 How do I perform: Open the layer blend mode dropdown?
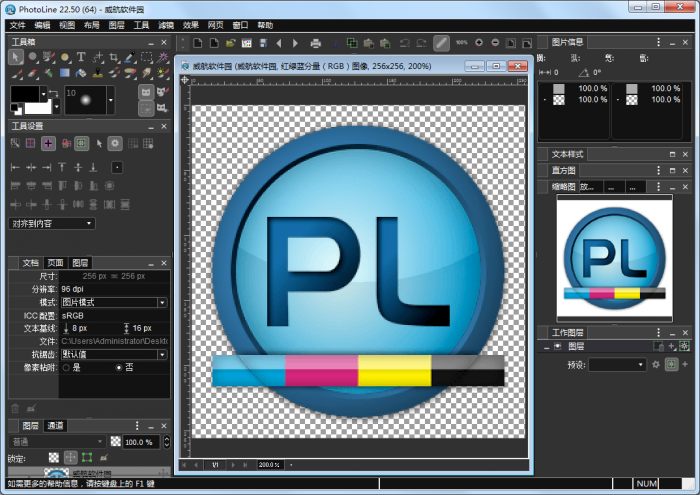point(57,442)
